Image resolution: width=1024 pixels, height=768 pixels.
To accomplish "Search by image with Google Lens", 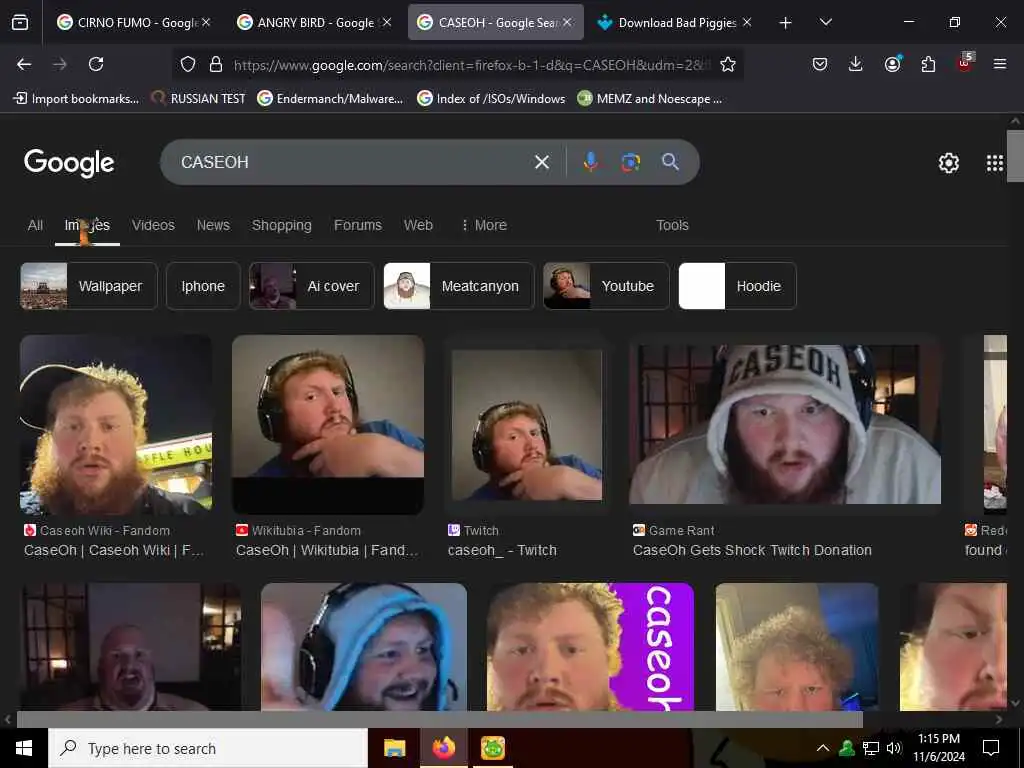I will (x=630, y=162).
